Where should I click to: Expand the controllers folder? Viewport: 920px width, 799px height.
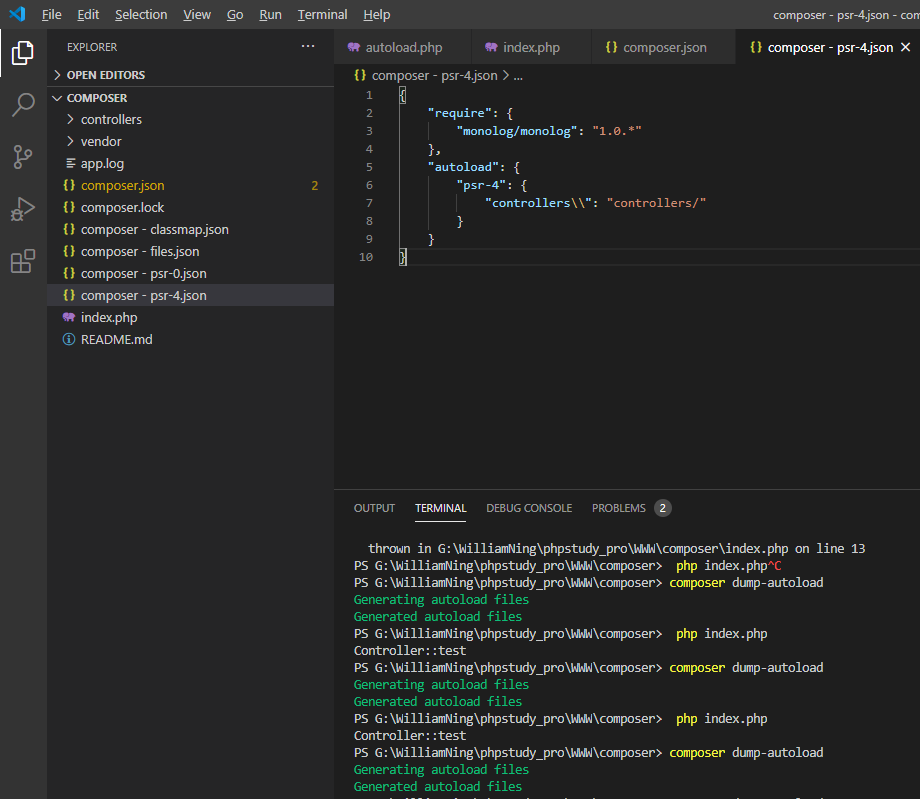click(x=110, y=119)
